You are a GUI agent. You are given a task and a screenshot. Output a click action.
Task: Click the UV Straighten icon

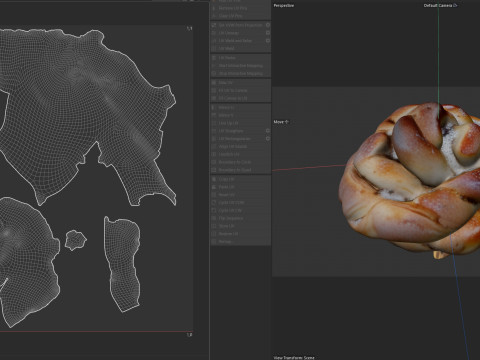pyautogui.click(x=214, y=131)
